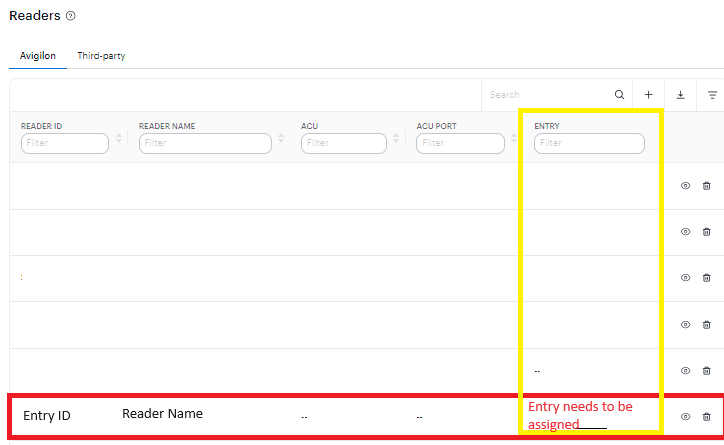
Task: Delete the second reader row with trash icon
Action: (x=706, y=232)
